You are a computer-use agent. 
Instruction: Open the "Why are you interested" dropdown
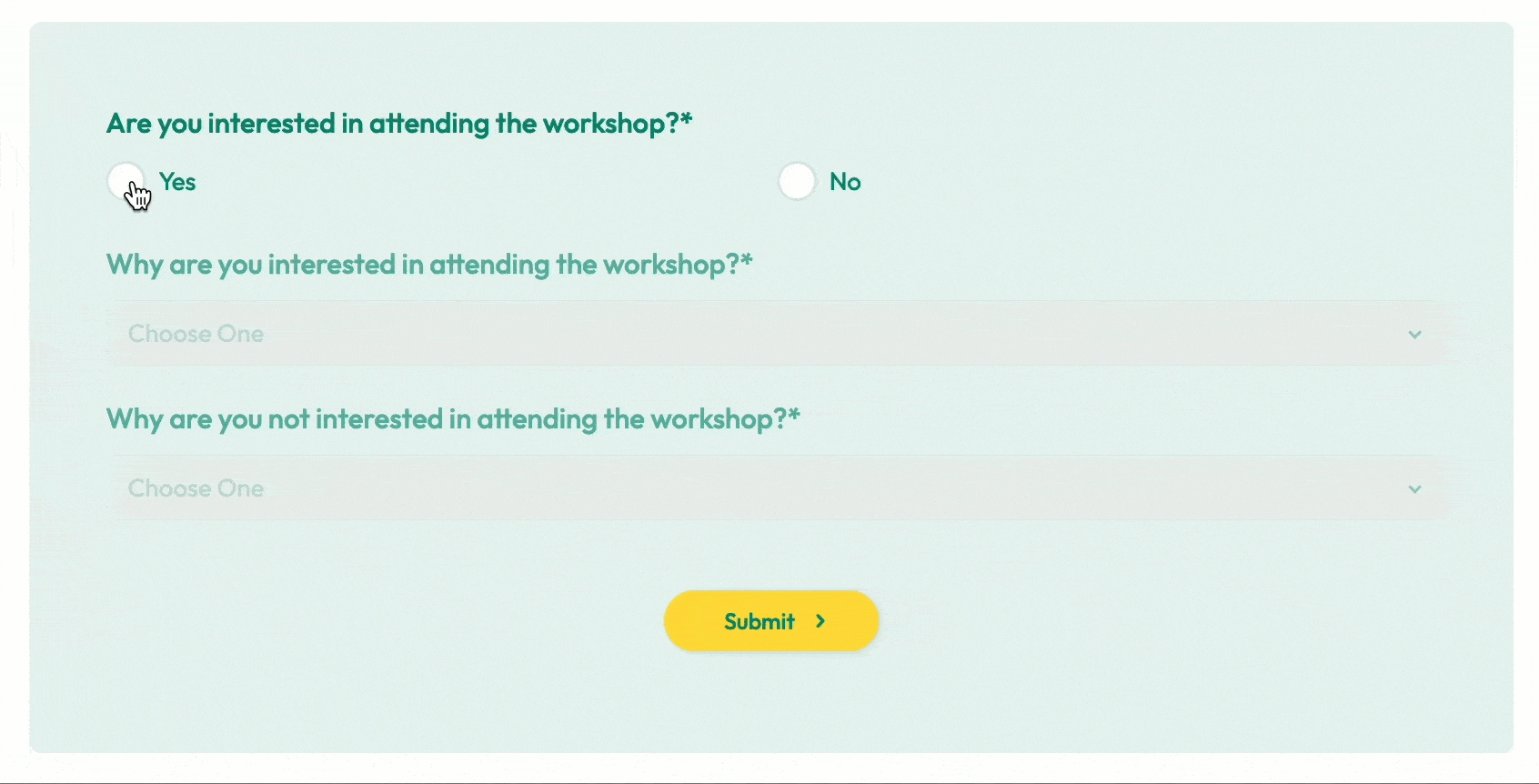[773, 334]
